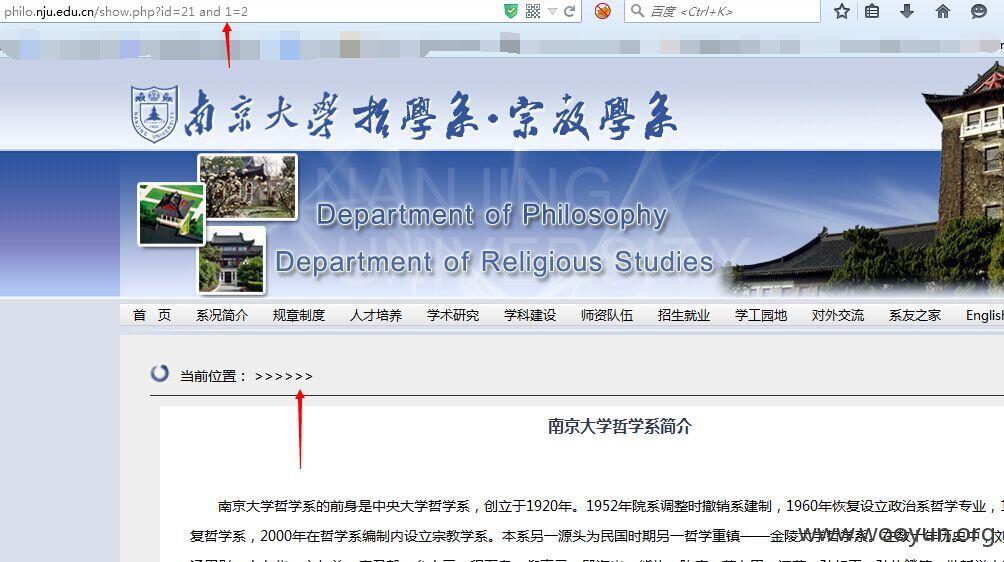Viewport: 1004px width, 562px height.
Task: Click the 当前位置 breadcrumb text
Action: (213, 376)
